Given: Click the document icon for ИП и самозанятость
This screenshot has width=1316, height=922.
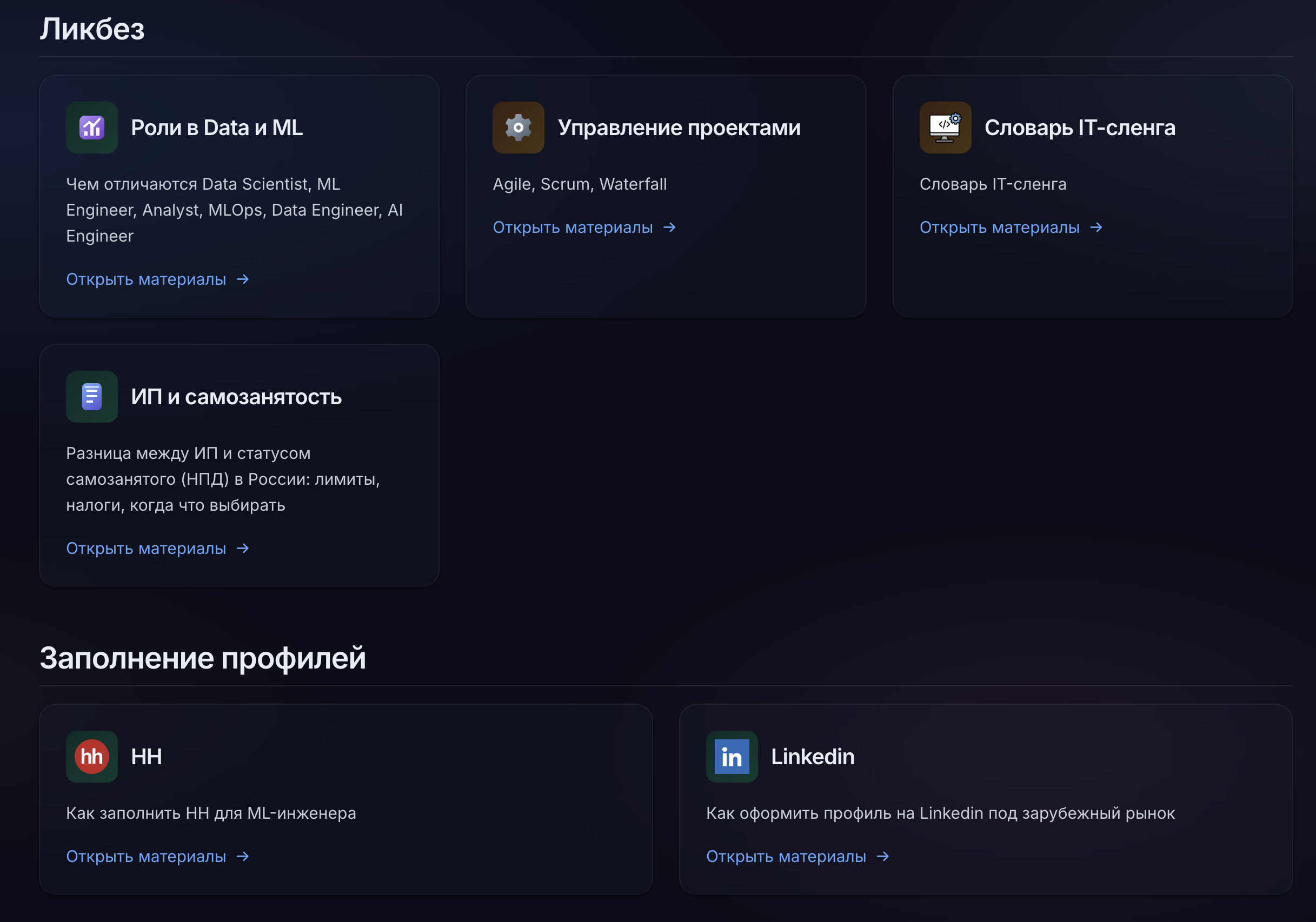Looking at the screenshot, I should pyautogui.click(x=92, y=397).
